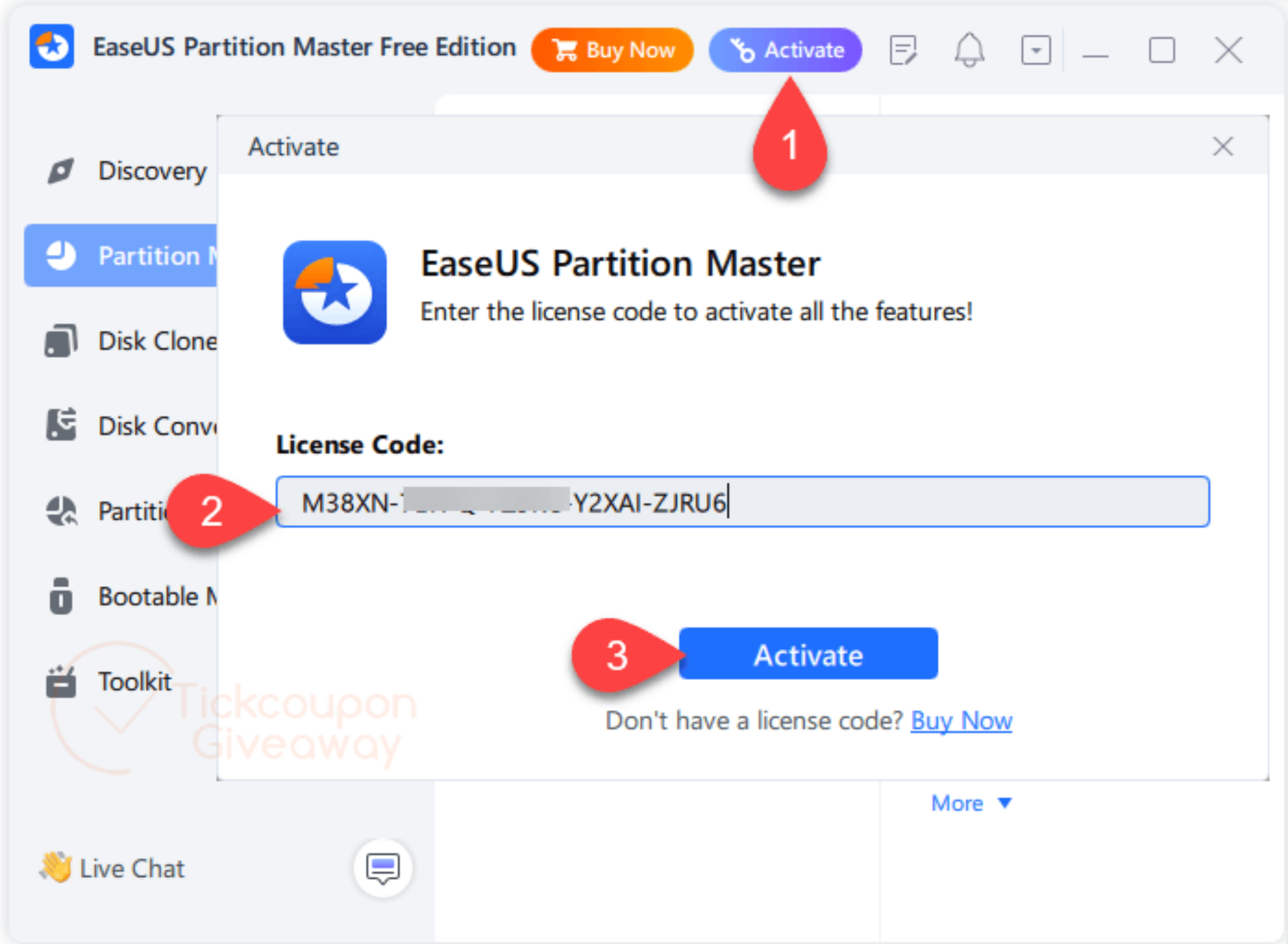Open the notifications bell icon
Image resolution: width=1288 pixels, height=944 pixels.
[969, 50]
